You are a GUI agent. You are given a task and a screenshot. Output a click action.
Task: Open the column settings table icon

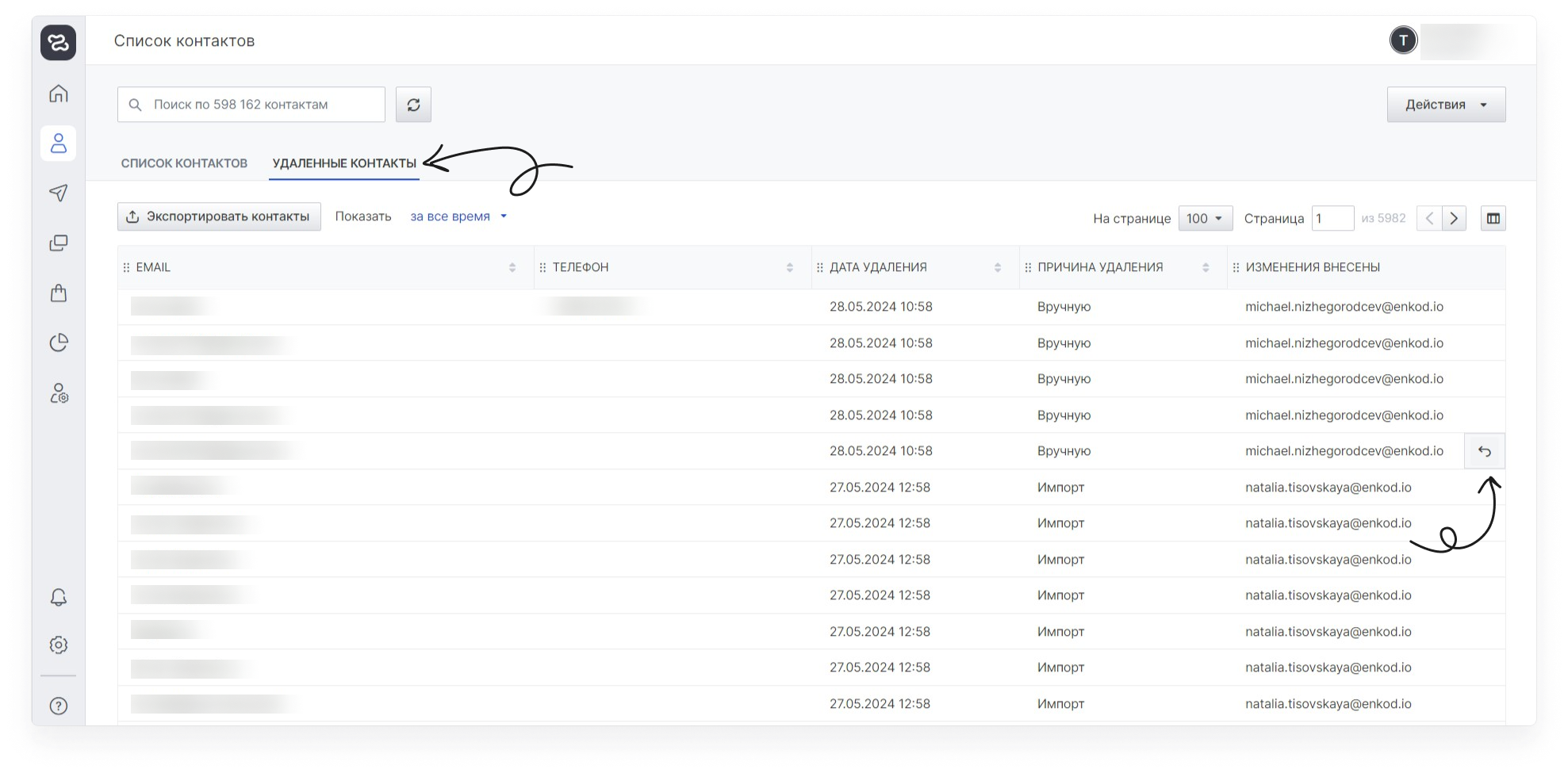(1493, 218)
